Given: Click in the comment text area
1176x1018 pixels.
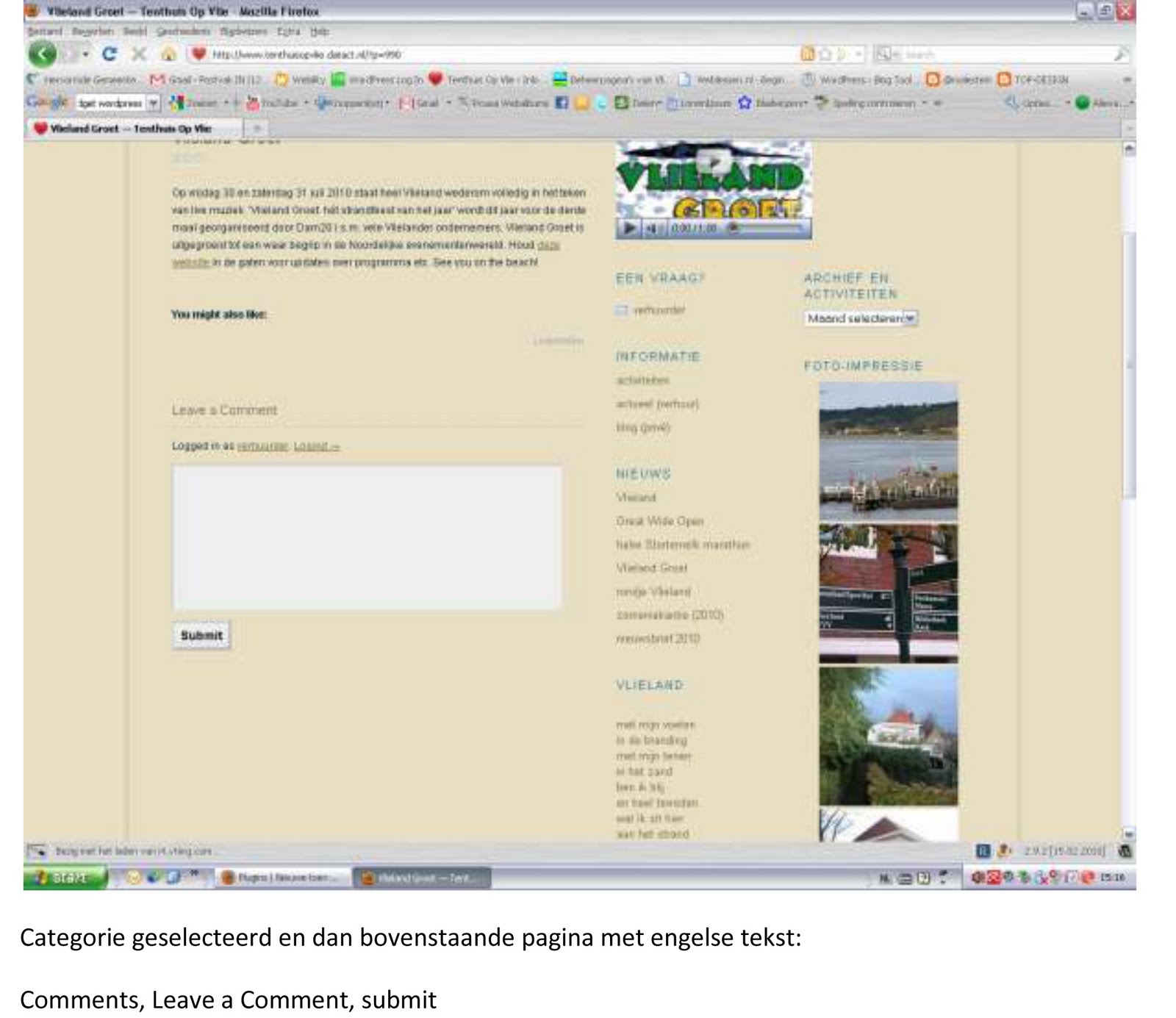Looking at the screenshot, I should [x=367, y=537].
